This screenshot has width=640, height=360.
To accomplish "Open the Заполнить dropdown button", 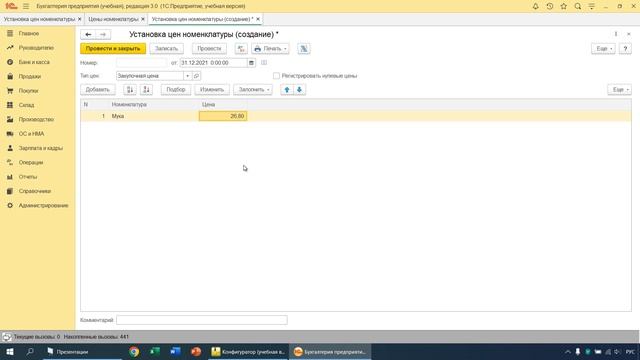I will (253, 89).
